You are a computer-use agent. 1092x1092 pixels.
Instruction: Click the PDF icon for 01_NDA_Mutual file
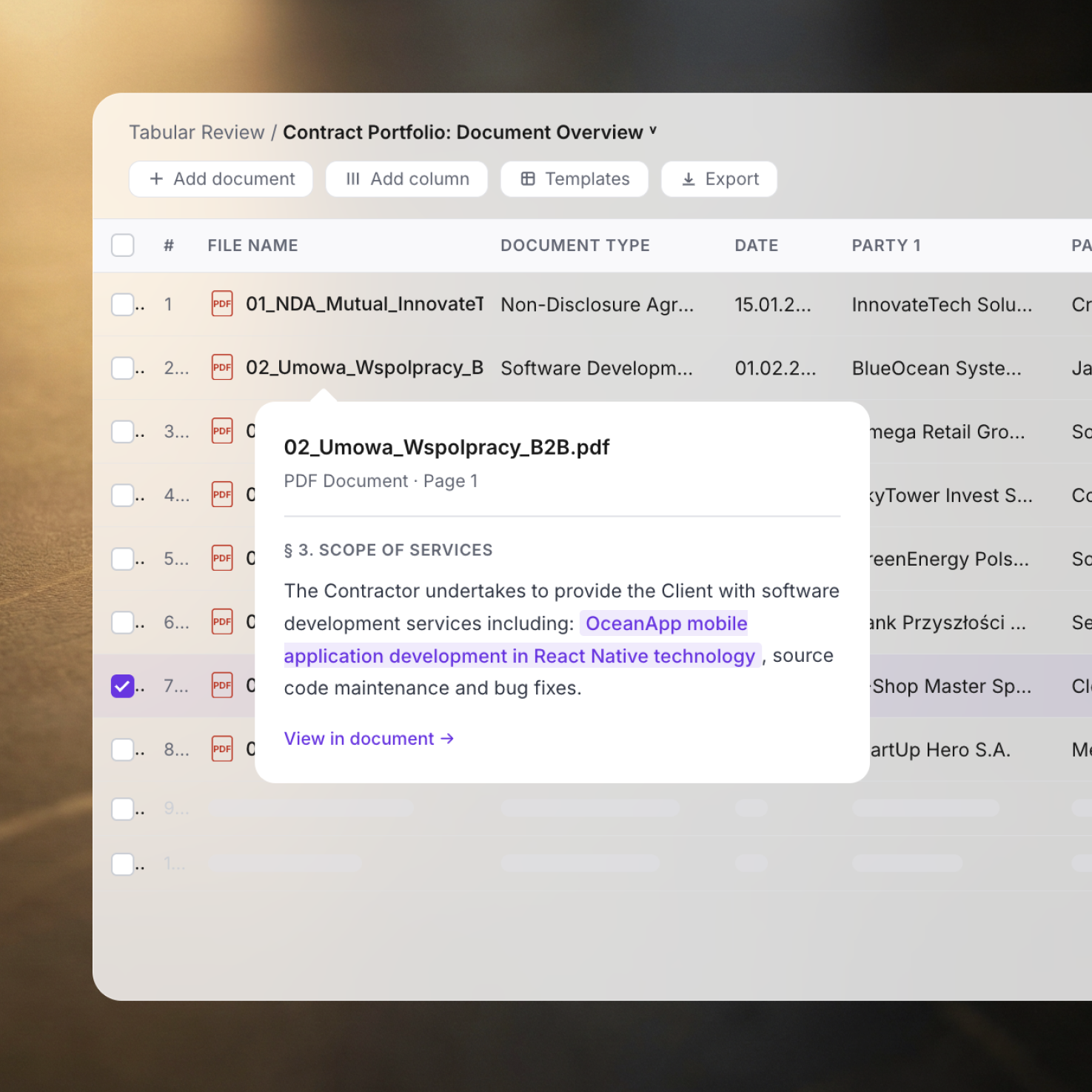click(x=222, y=304)
